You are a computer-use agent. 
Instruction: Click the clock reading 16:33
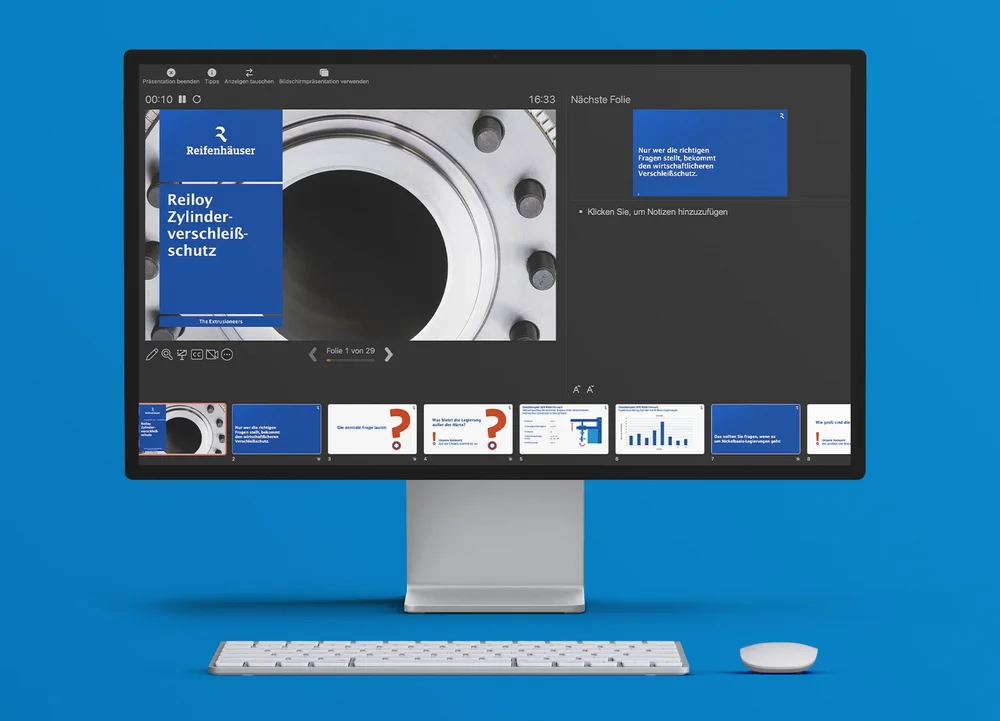pyautogui.click(x=541, y=99)
